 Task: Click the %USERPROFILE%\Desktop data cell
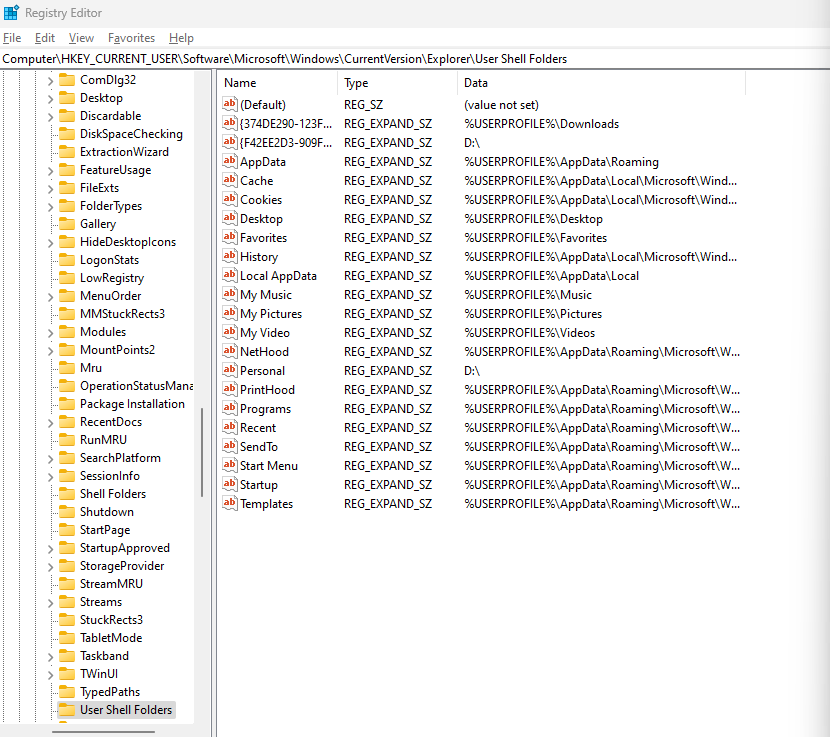534,219
